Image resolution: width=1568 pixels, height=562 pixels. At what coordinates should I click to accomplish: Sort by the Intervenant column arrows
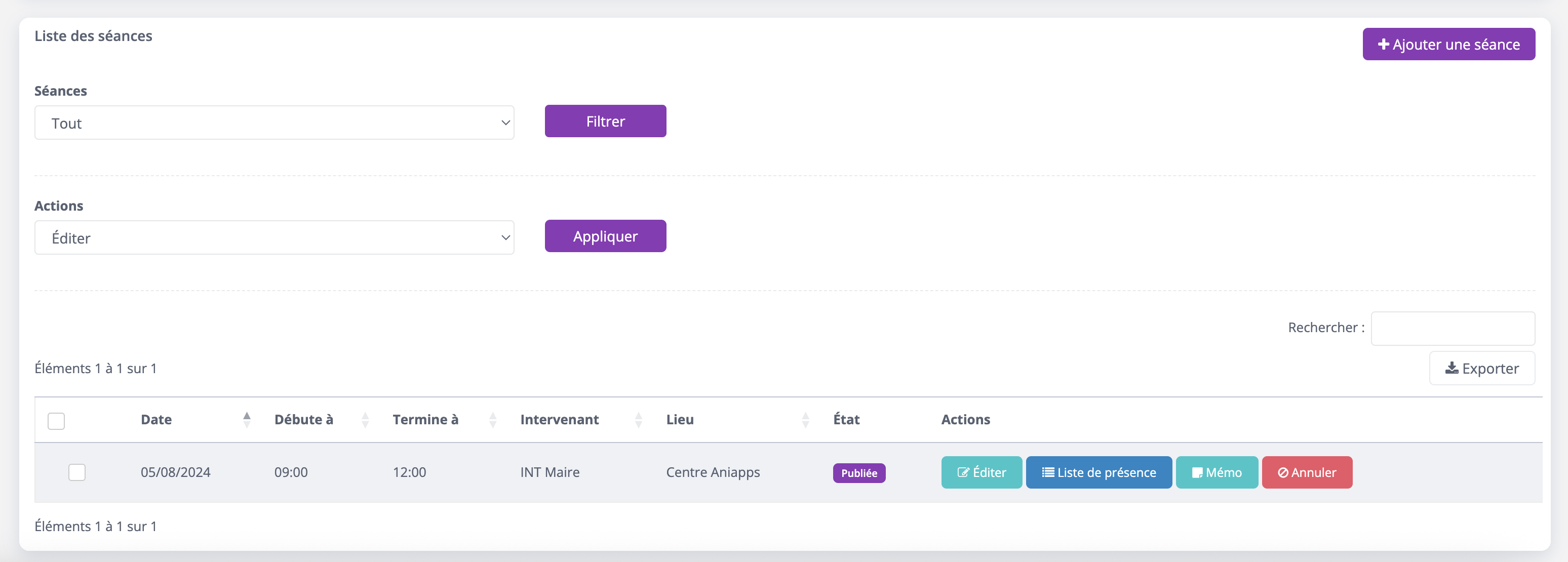639,420
